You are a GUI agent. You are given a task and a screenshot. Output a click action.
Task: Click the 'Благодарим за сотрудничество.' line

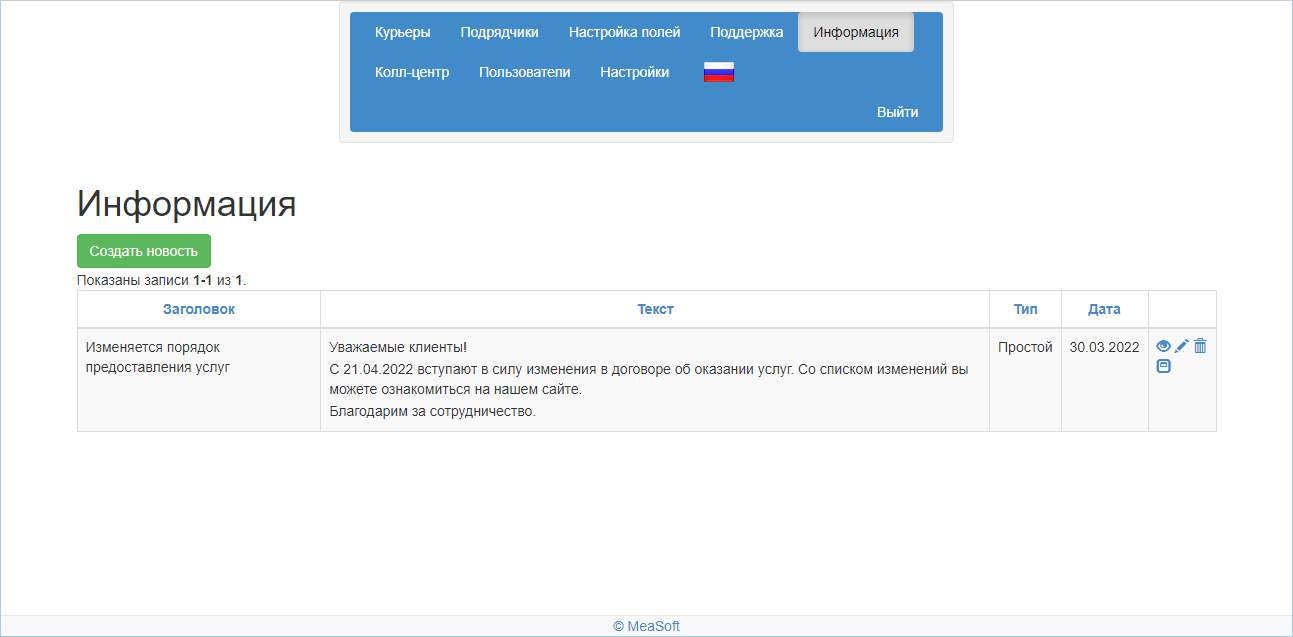432,411
